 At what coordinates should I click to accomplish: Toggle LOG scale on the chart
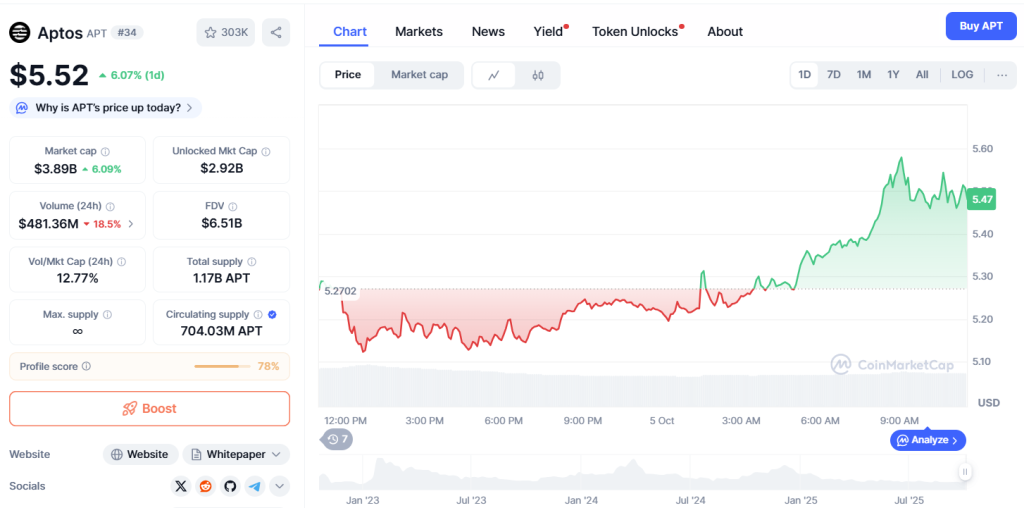click(962, 75)
